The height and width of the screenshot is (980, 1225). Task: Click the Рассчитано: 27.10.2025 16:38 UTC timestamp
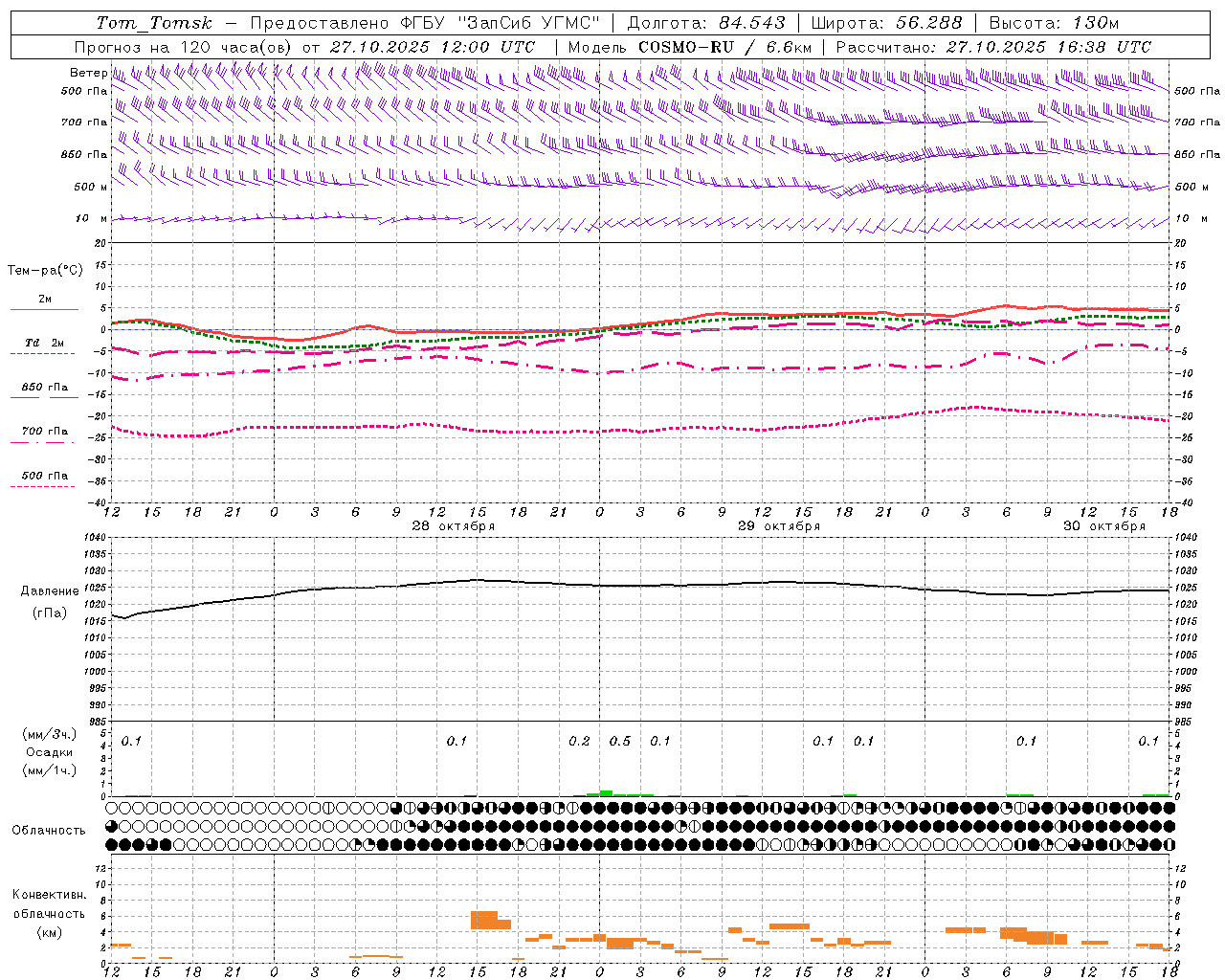tap(993, 47)
